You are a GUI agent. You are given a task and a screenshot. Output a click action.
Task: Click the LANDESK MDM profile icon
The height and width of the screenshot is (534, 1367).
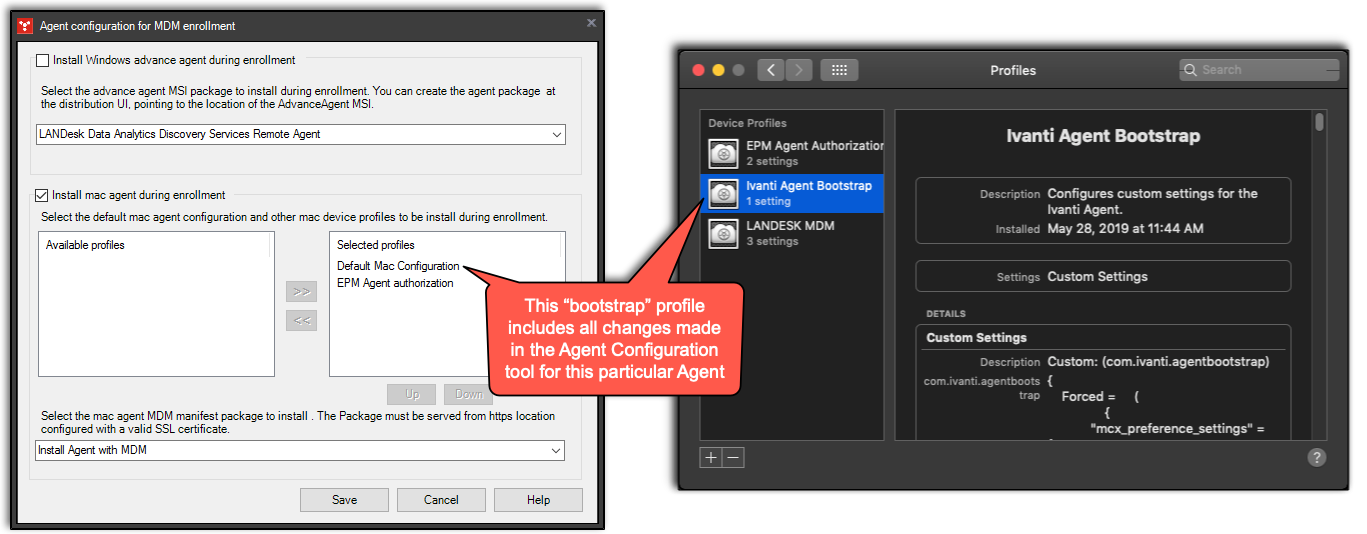[723, 233]
